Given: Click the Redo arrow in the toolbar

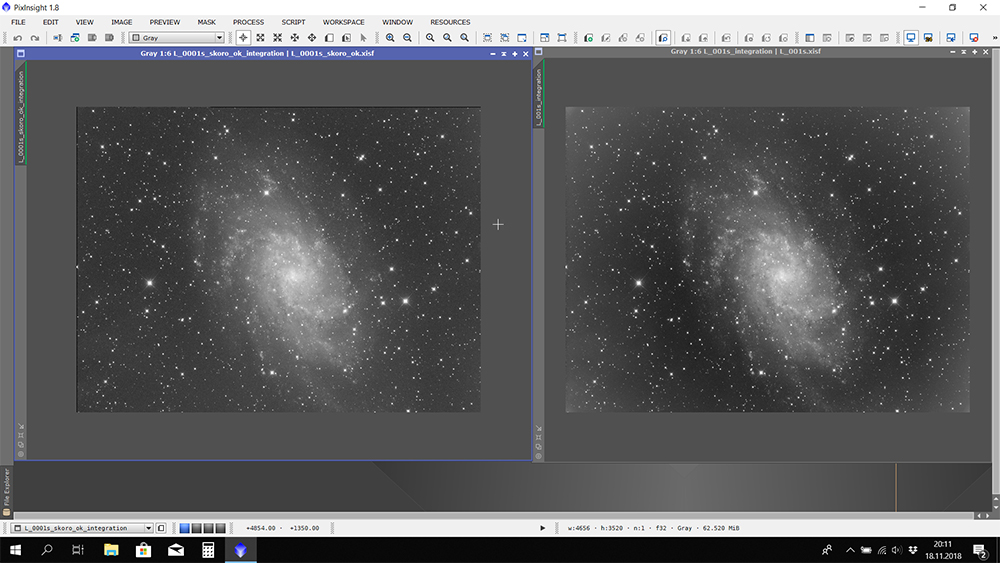Looking at the screenshot, I should tap(35, 38).
